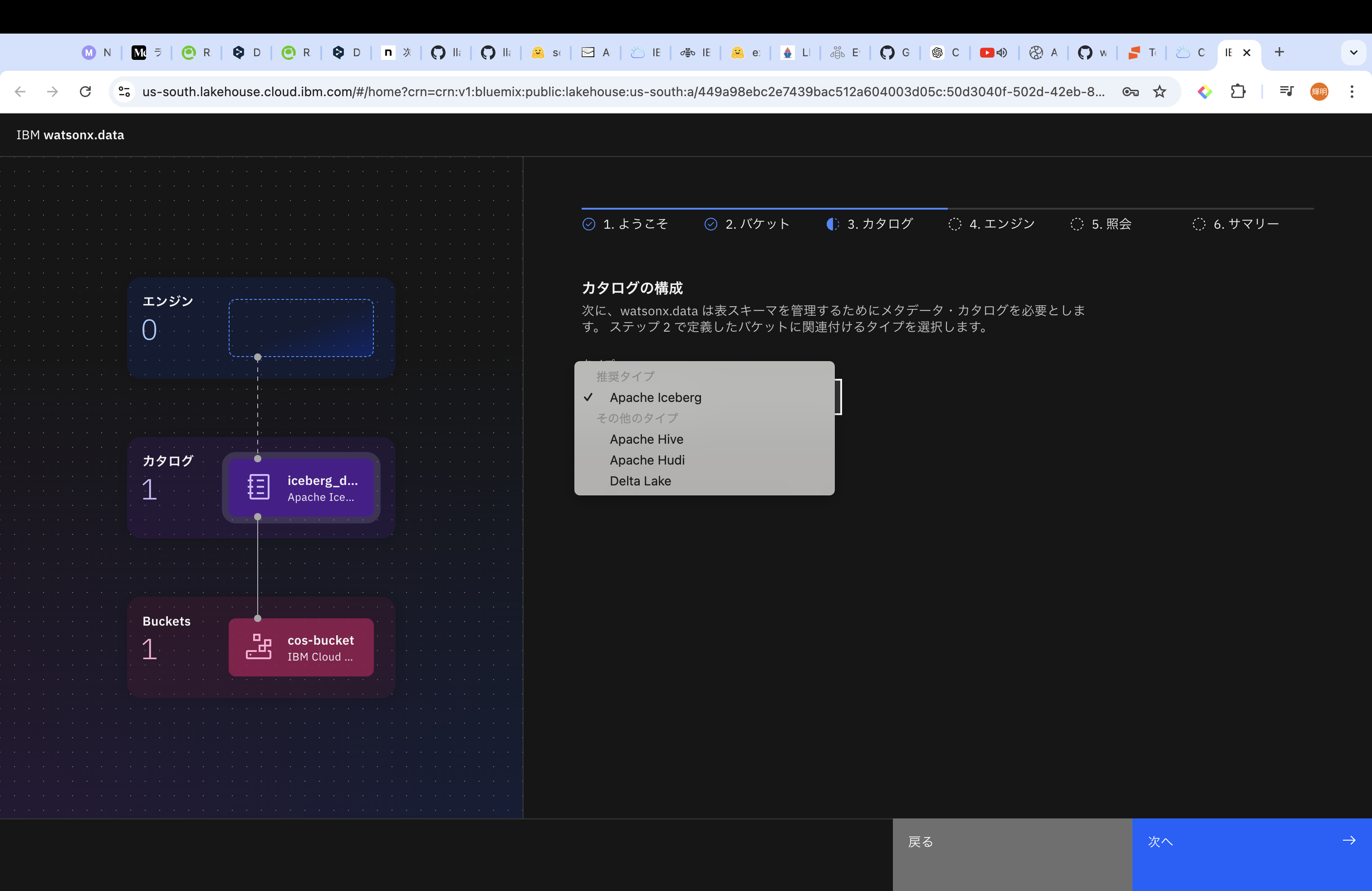
Task: Click the 次へ (Next) button
Action: click(1251, 854)
